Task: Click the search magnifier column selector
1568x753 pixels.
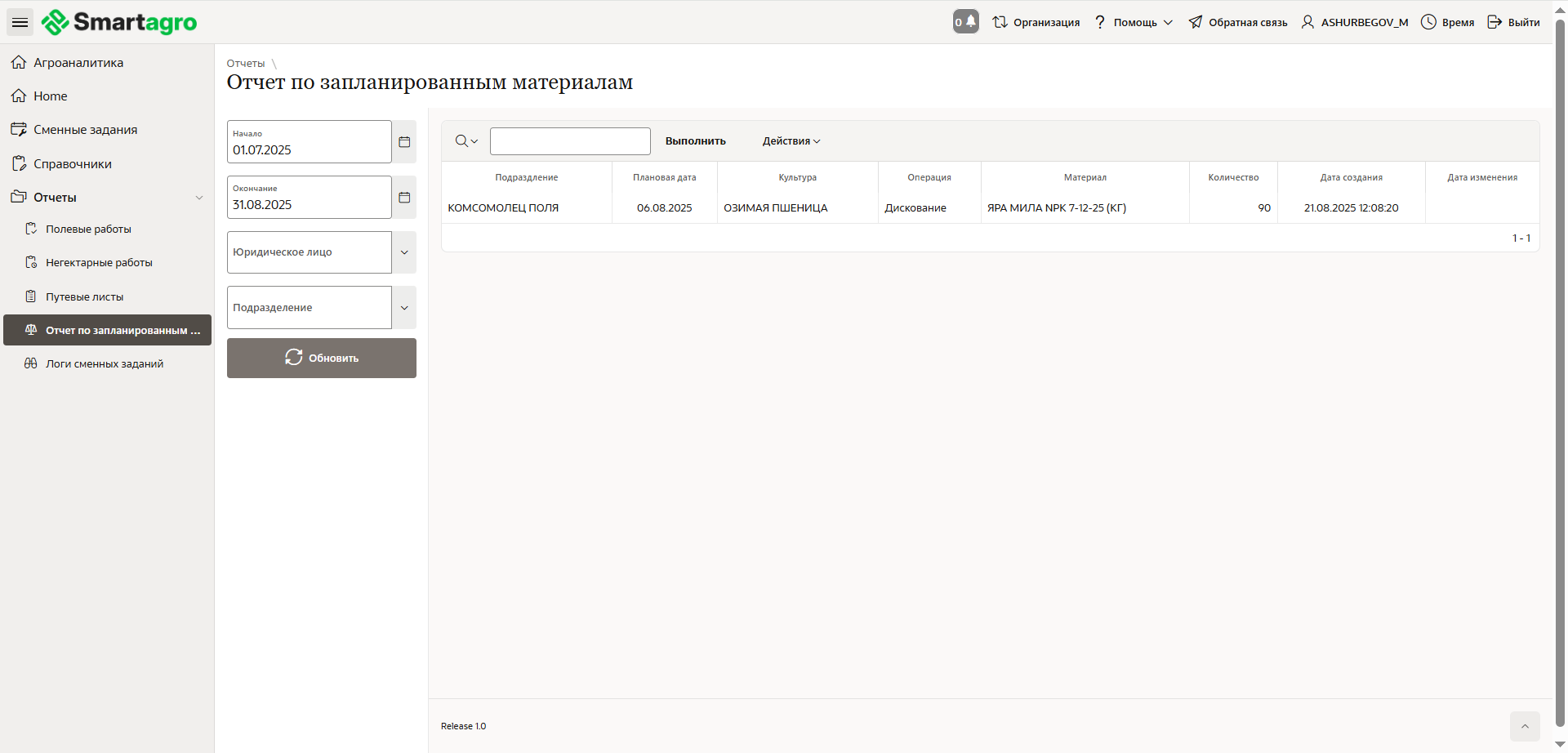Action: 465,141
